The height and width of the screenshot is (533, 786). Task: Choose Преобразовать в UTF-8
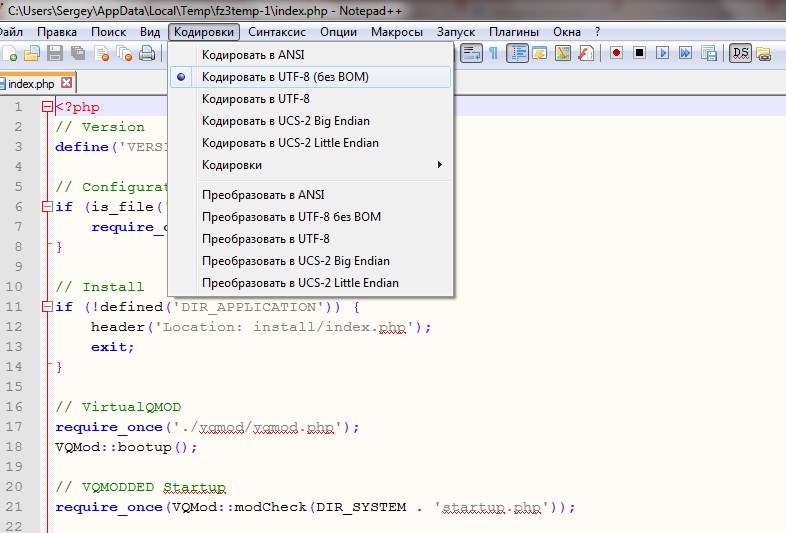(x=310, y=239)
